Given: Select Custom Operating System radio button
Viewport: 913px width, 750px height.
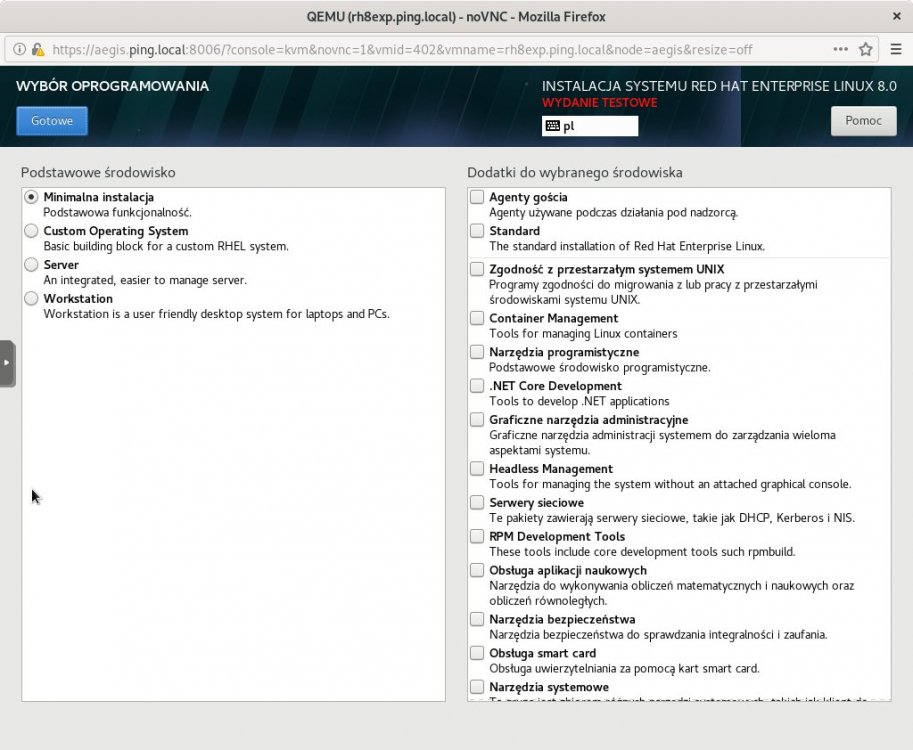Looking at the screenshot, I should [x=31, y=231].
